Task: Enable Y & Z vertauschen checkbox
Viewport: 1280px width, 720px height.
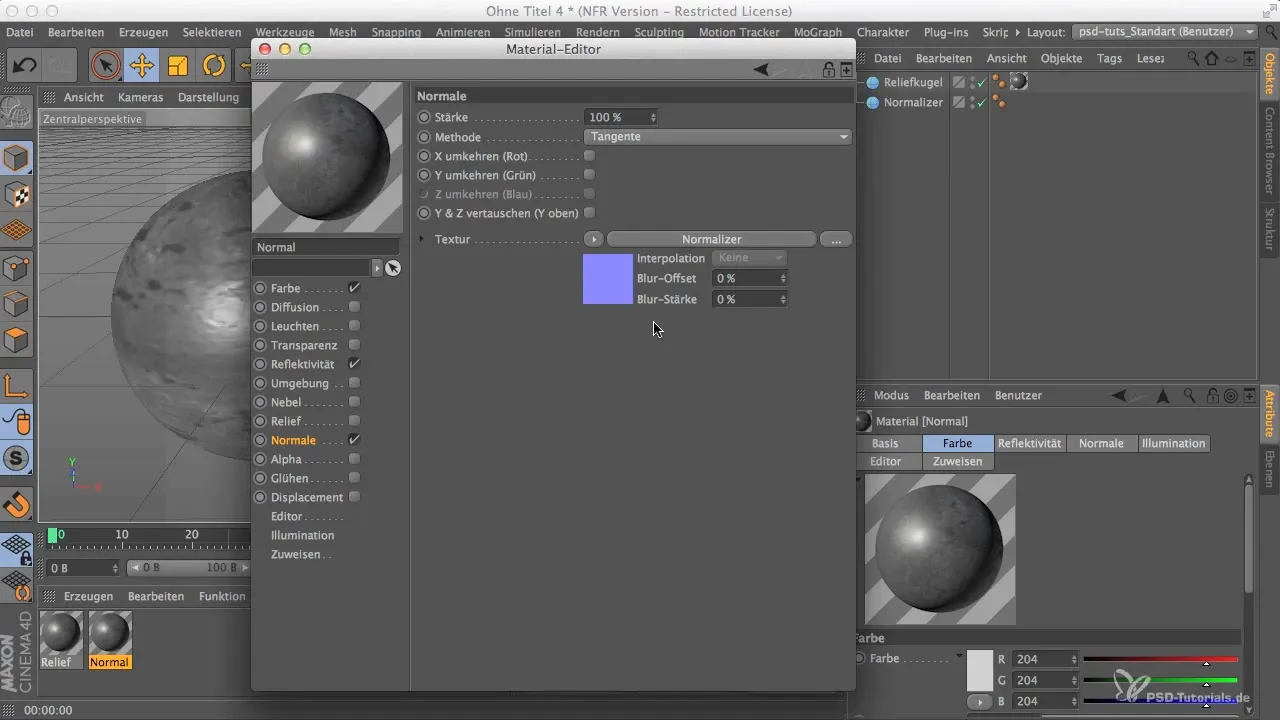Action: tap(589, 213)
